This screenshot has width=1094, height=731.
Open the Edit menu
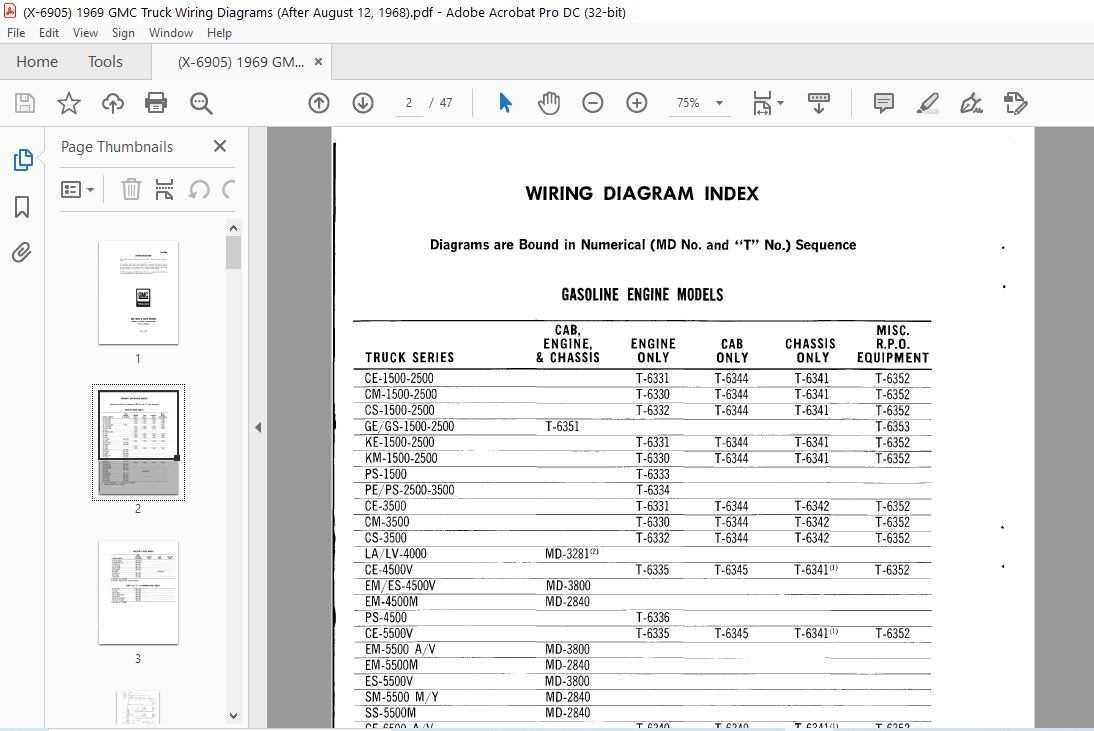(49, 33)
